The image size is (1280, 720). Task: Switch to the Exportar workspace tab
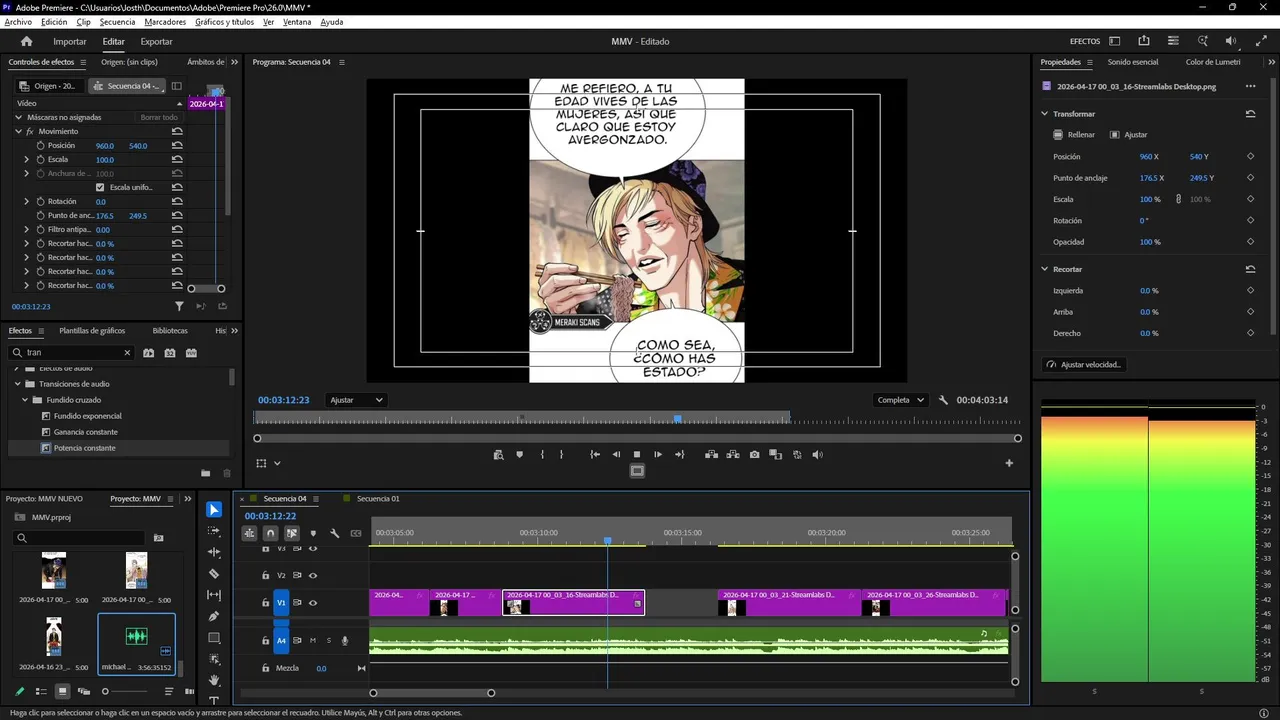tap(156, 42)
